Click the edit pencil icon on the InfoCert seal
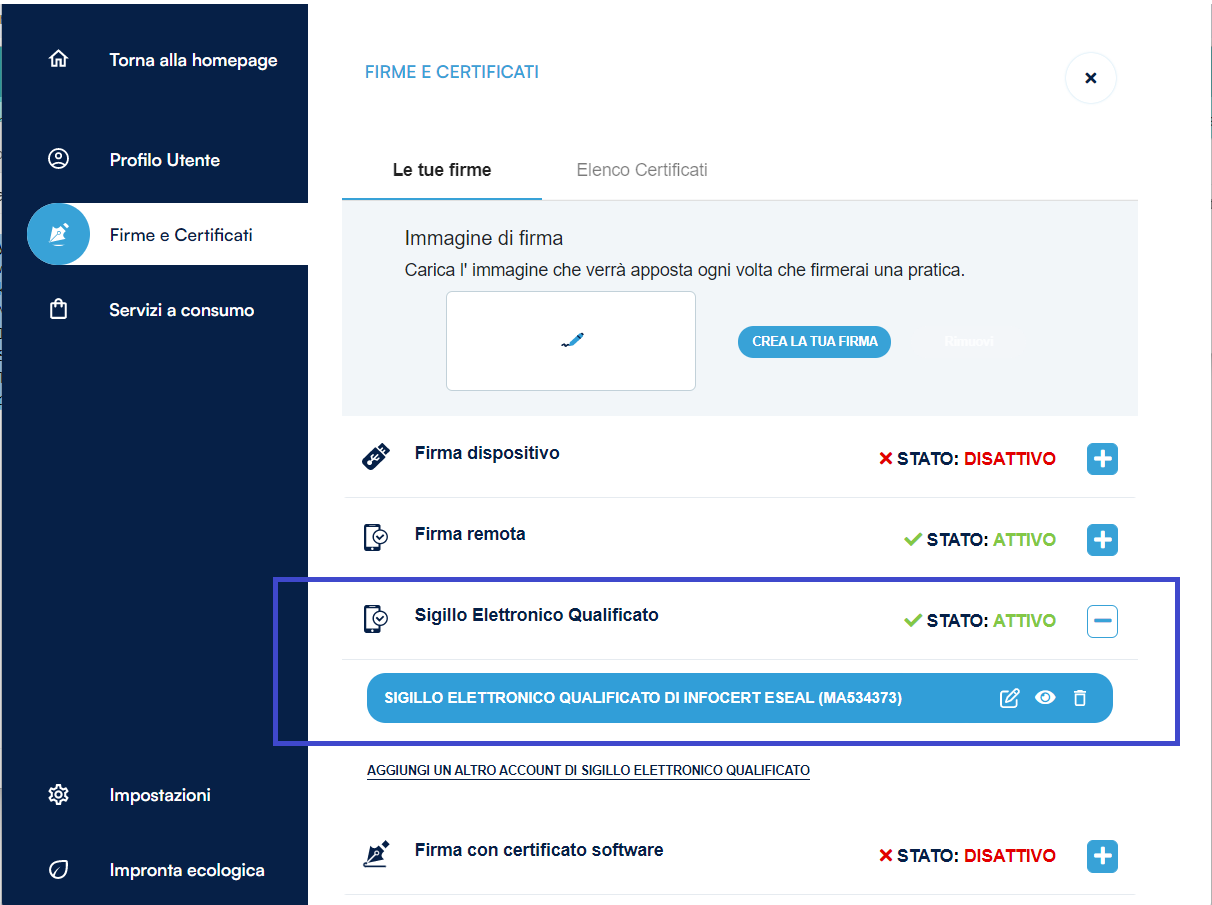Screen dimensions: 1212x905 pyautogui.click(x=1010, y=698)
